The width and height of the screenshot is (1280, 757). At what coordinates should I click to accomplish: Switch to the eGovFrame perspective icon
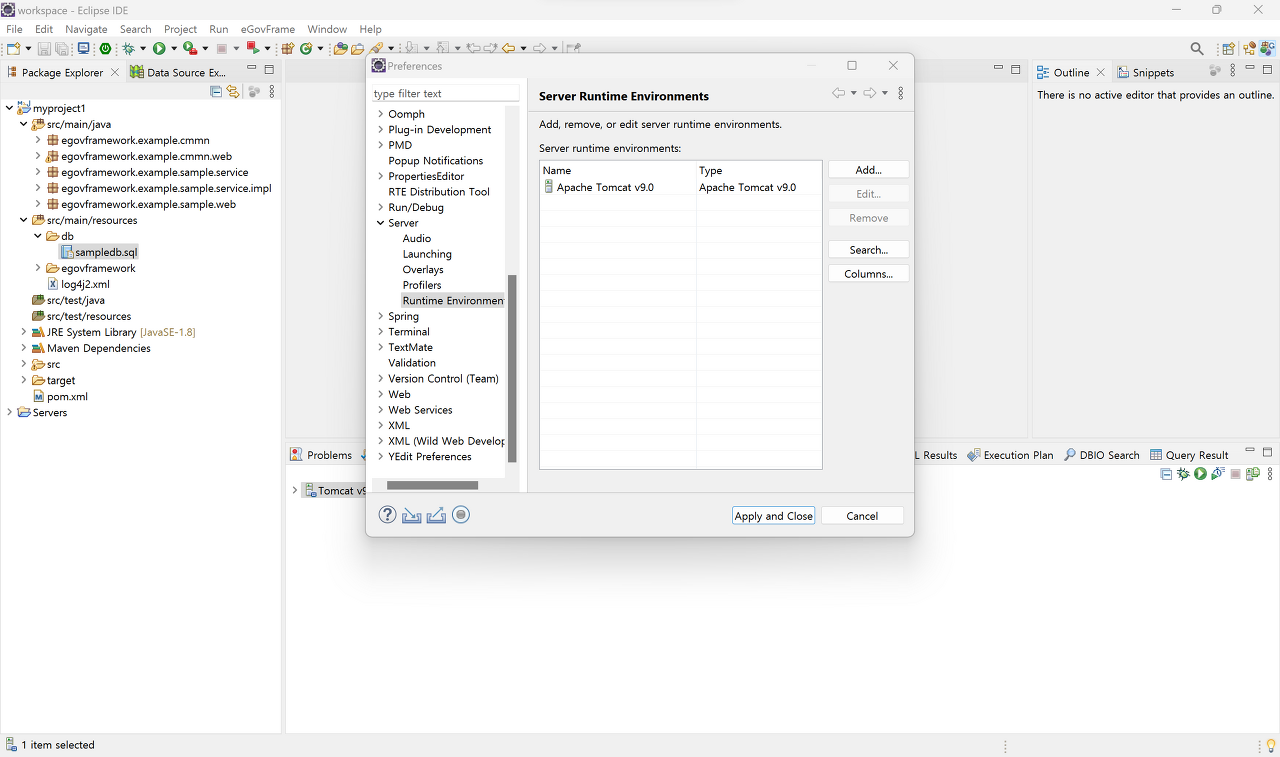(1268, 47)
